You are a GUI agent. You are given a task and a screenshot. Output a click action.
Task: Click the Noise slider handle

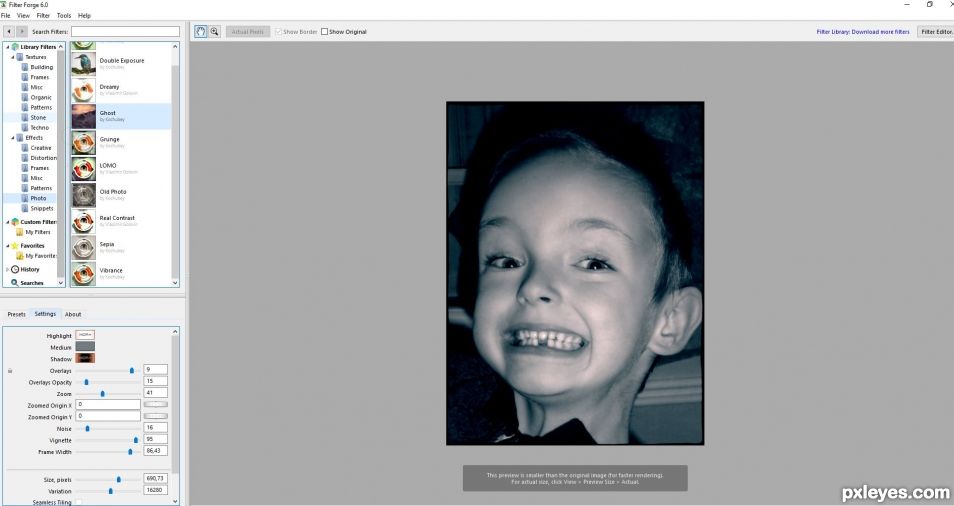(x=88, y=429)
